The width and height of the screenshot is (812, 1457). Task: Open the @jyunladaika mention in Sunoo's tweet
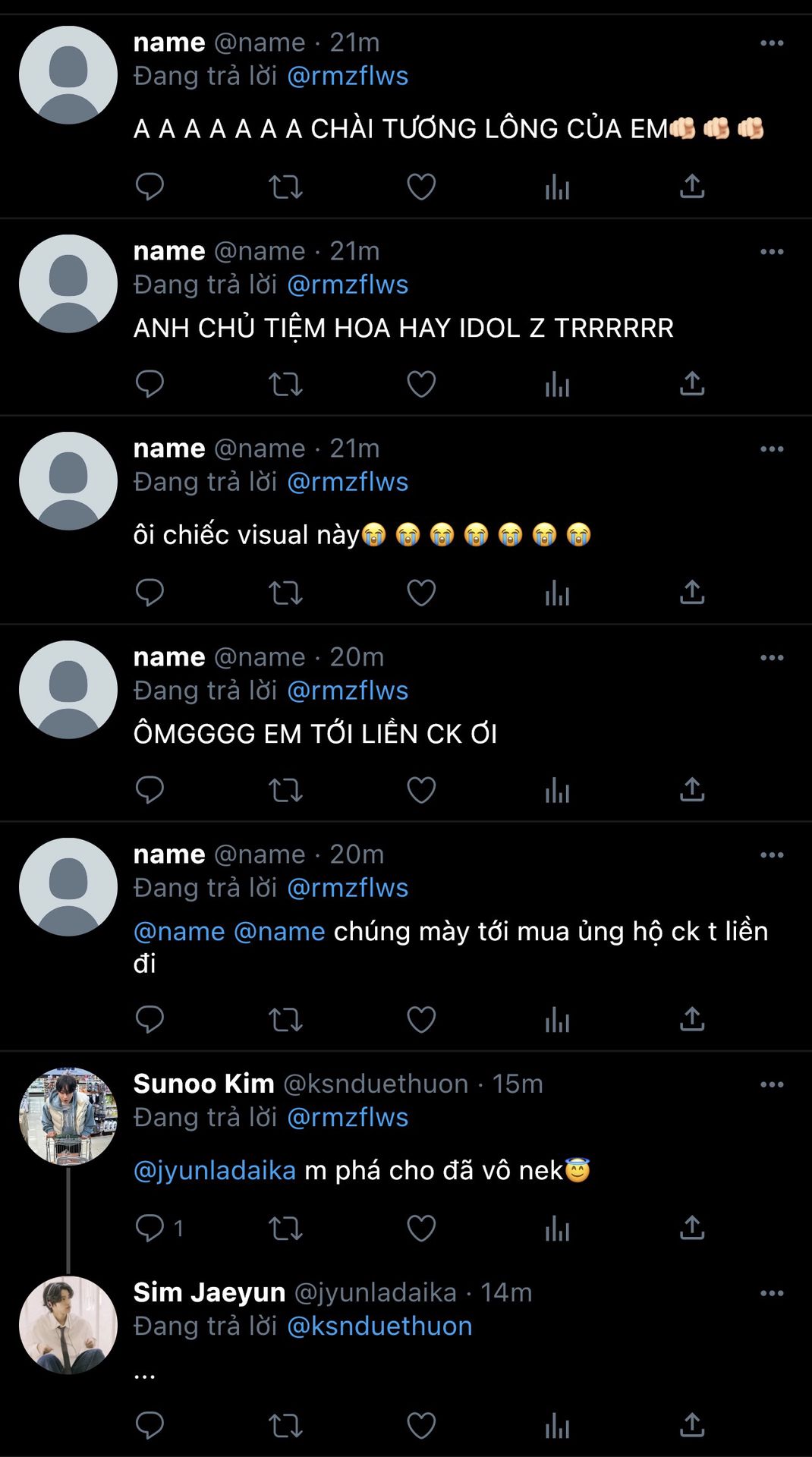click(x=215, y=1171)
